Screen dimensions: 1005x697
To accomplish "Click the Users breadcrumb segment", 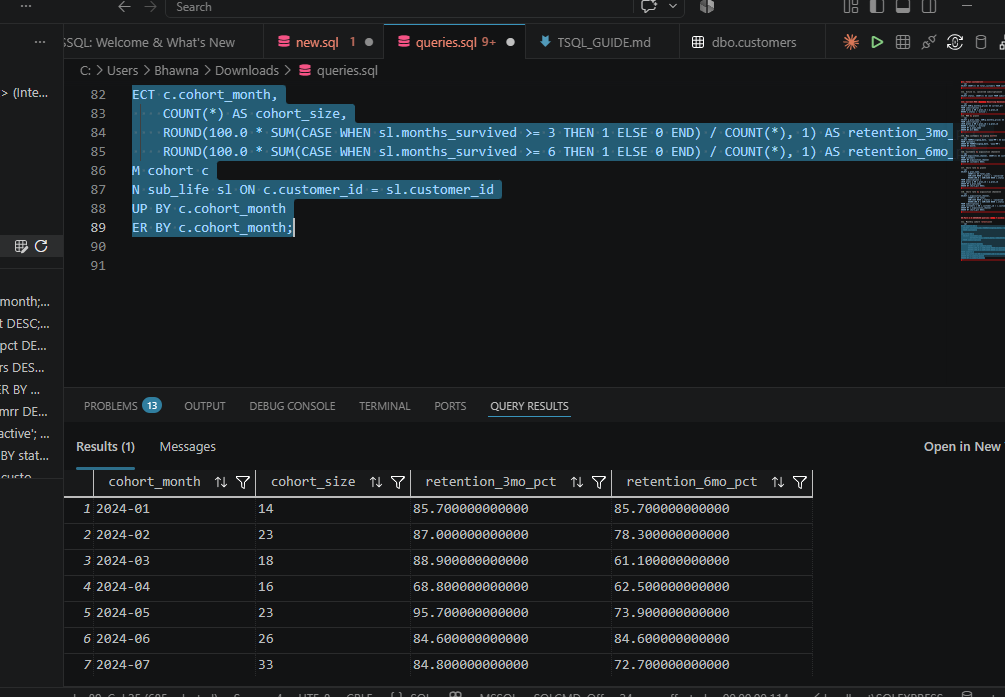I will point(122,71).
